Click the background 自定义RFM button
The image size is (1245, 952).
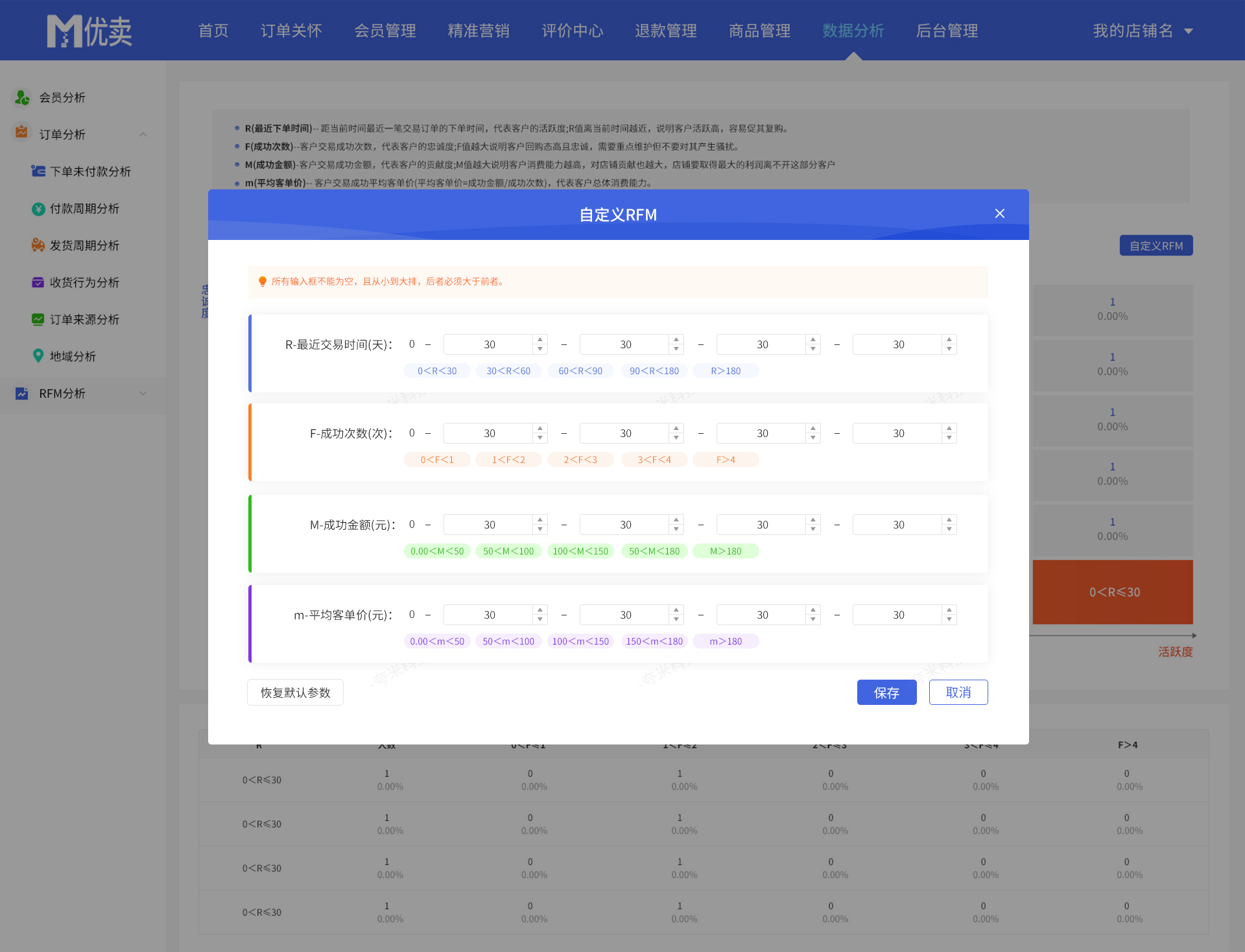pos(1156,246)
